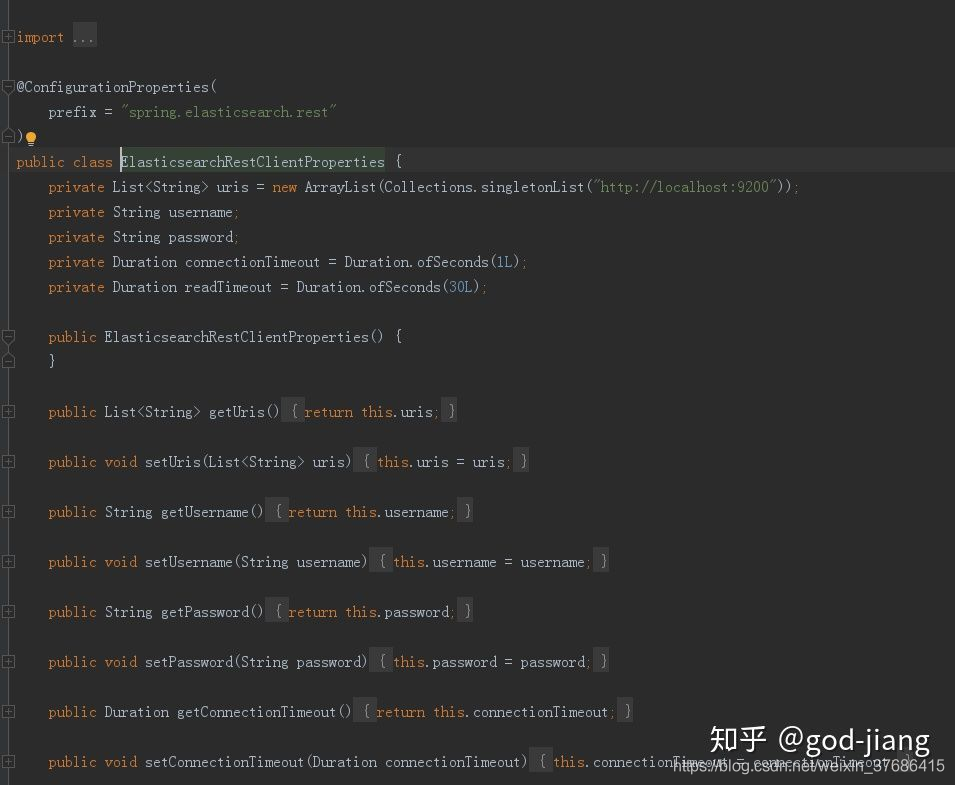955x785 pixels.
Task: Click the getConnectionTimeout method name
Action: 256,712
